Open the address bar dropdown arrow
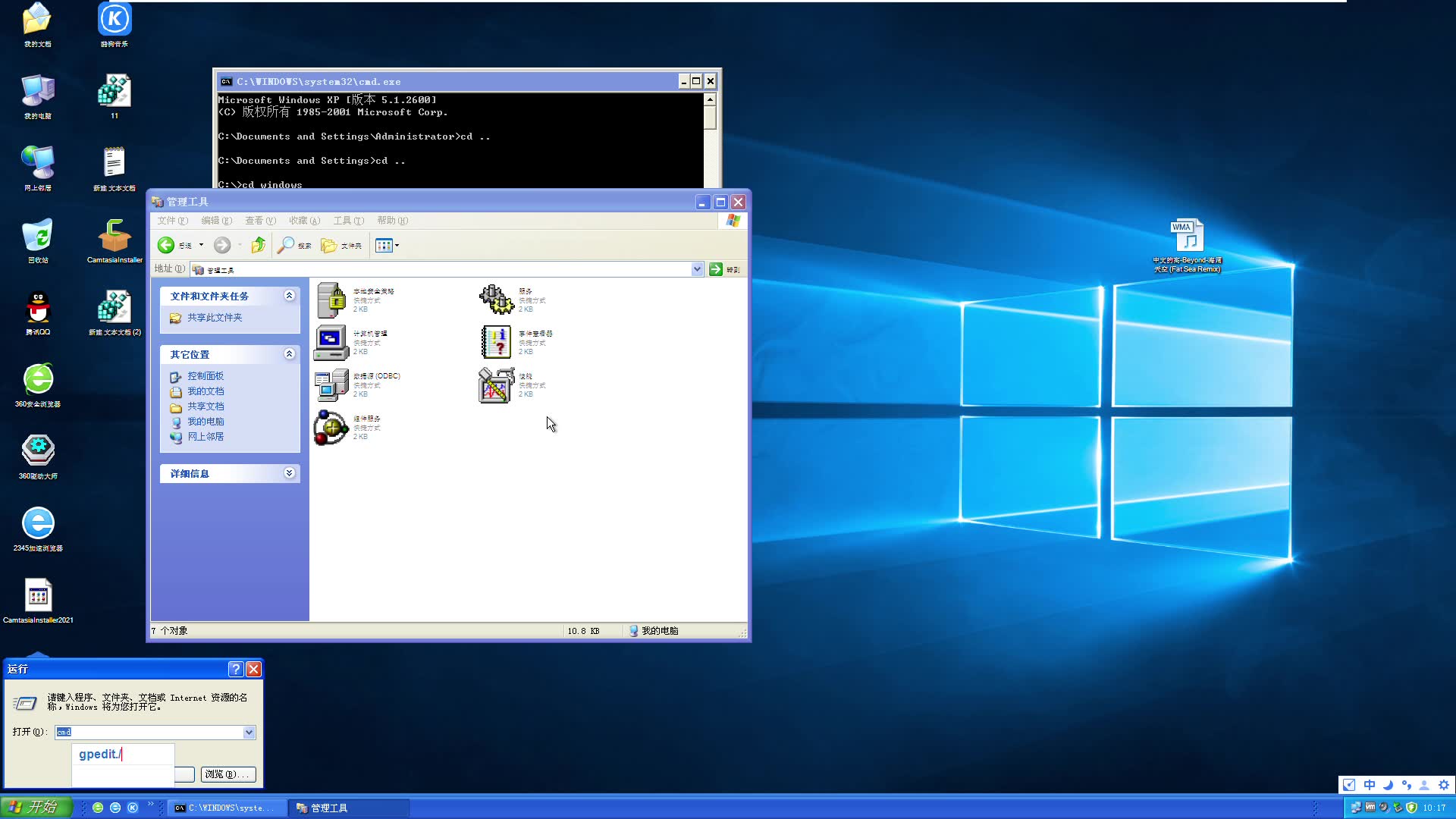 tap(697, 269)
